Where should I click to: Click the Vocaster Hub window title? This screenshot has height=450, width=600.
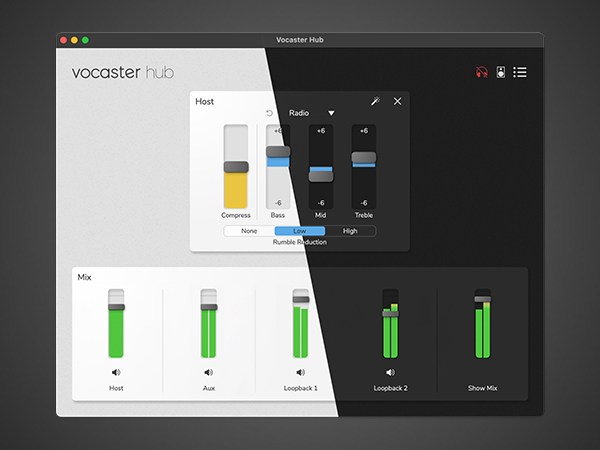(300, 40)
